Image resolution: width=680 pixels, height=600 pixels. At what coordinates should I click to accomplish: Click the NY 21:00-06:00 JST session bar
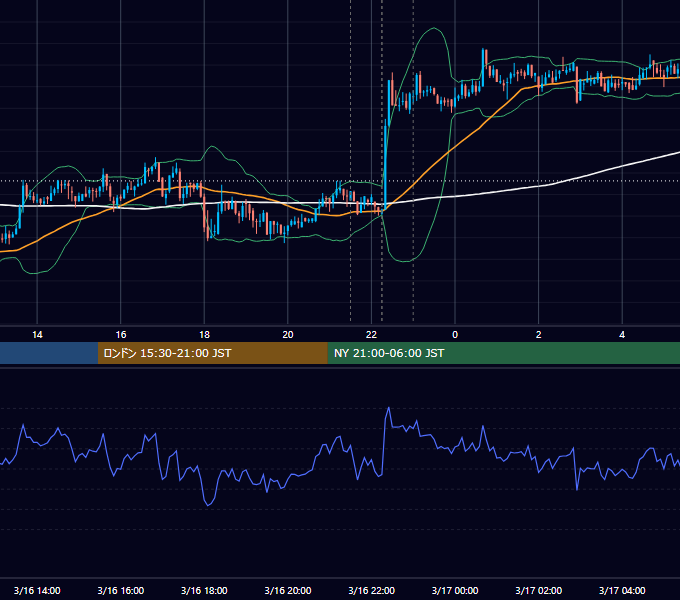pyautogui.click(x=503, y=353)
